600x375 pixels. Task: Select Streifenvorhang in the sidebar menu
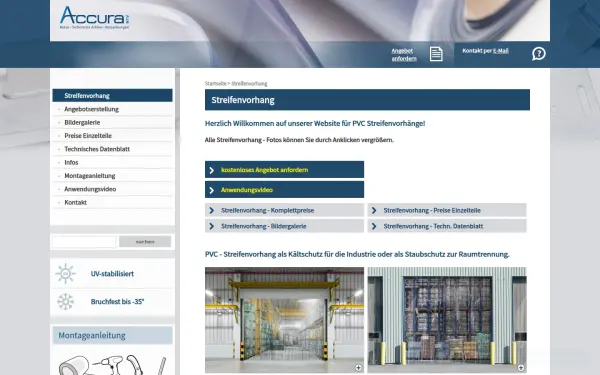[x=112, y=96]
